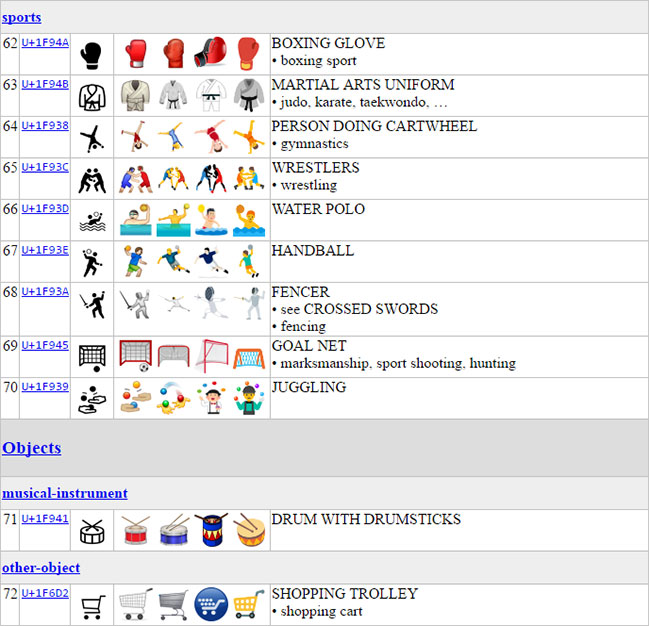649x626 pixels.
Task: Click the blue circular shopping cart emoji
Action: [x=211, y=604]
